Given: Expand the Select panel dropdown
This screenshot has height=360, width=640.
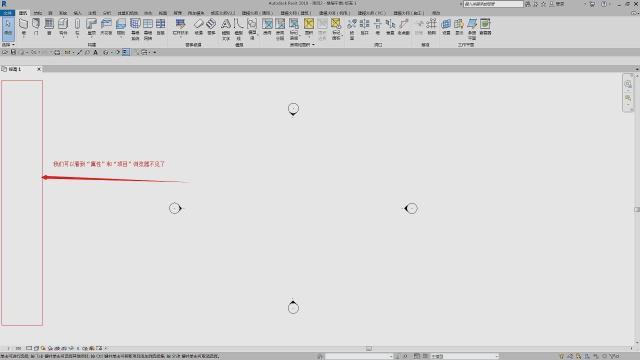Looking at the screenshot, I should click(8, 44).
